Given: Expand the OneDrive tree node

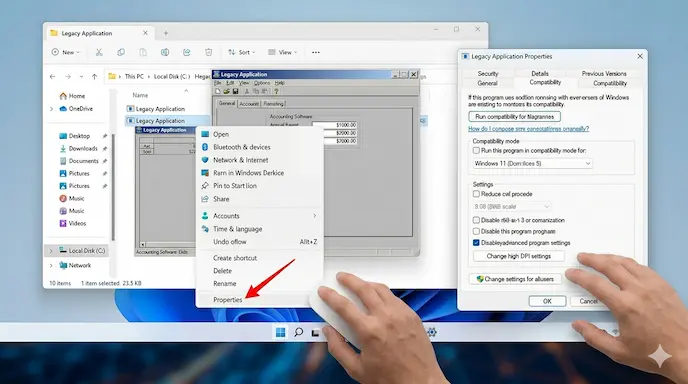Looking at the screenshot, I should (51, 109).
